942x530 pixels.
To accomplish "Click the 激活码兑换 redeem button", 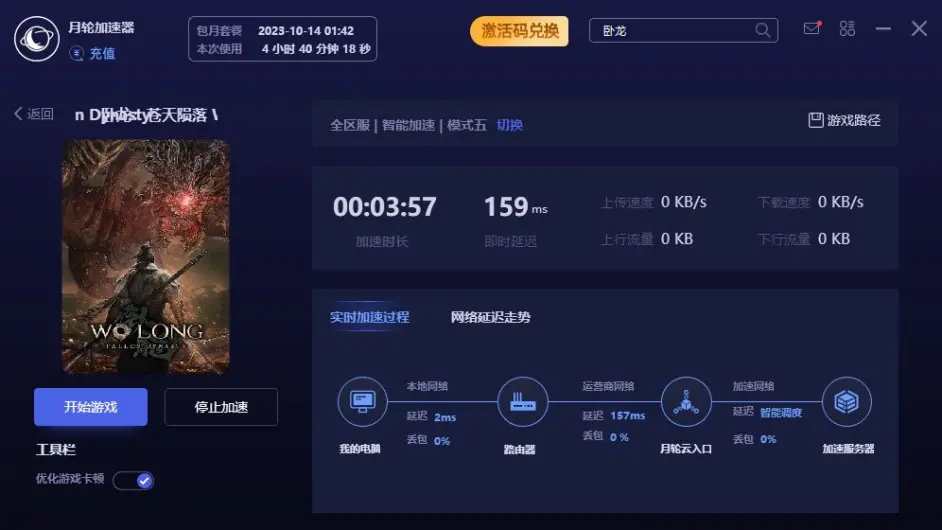I will click(x=519, y=31).
